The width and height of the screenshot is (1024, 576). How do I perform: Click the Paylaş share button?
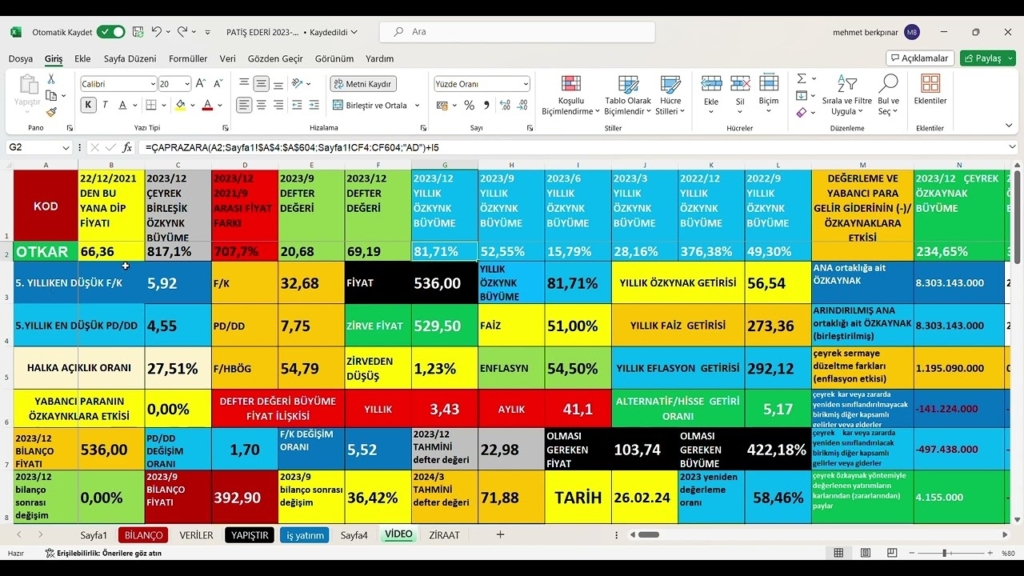(984, 58)
